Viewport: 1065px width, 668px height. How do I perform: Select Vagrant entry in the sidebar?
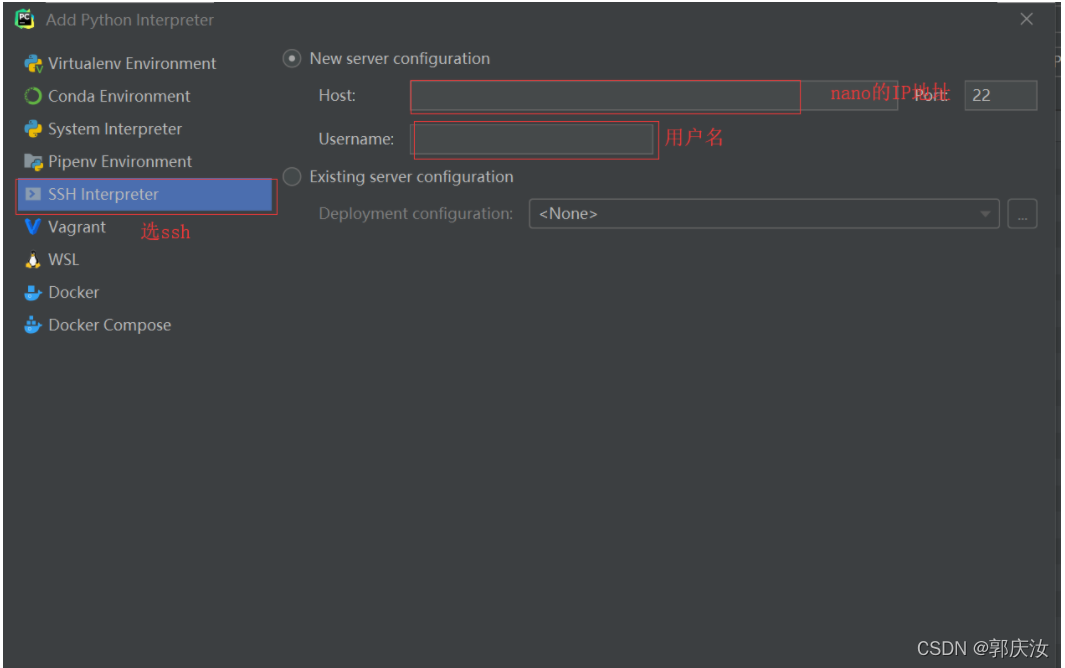tap(77, 227)
